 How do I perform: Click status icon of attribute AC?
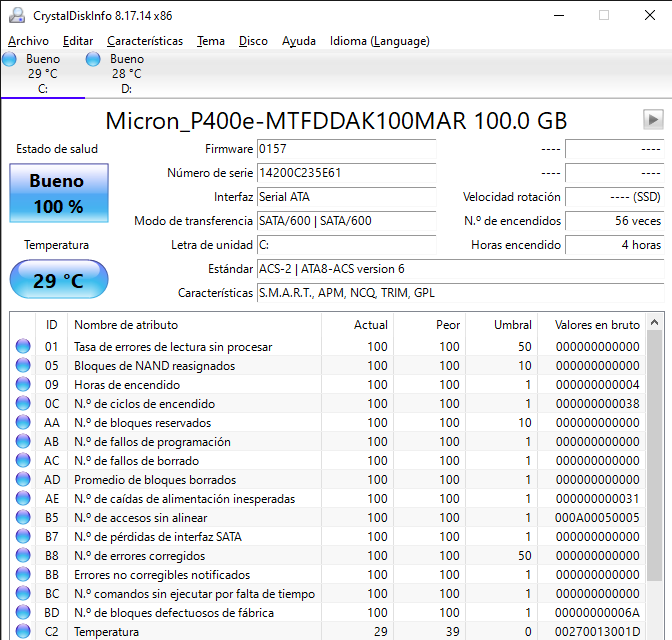pos(23,460)
